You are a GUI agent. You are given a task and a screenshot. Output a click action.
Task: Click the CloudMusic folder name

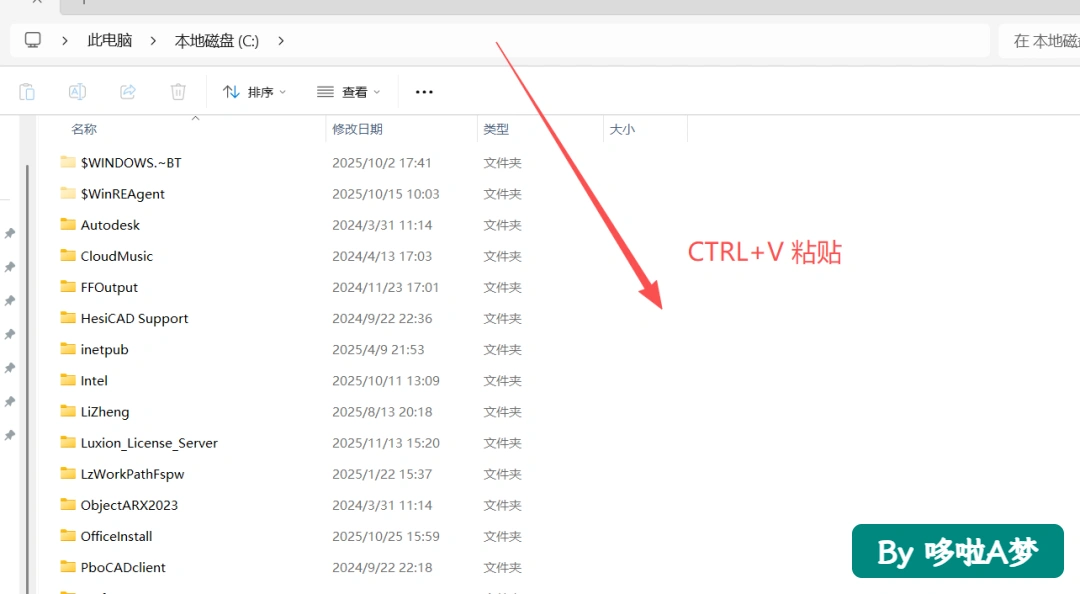pyautogui.click(x=116, y=256)
